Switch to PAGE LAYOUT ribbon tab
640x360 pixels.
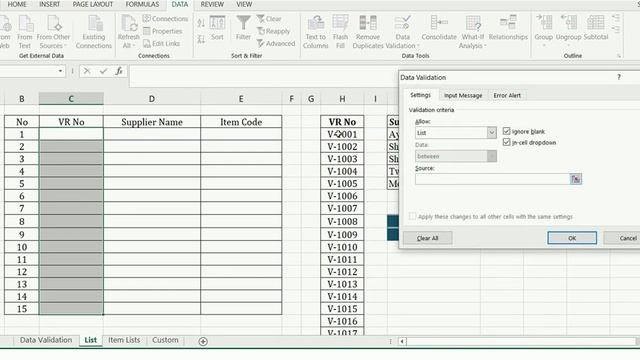click(x=93, y=4)
